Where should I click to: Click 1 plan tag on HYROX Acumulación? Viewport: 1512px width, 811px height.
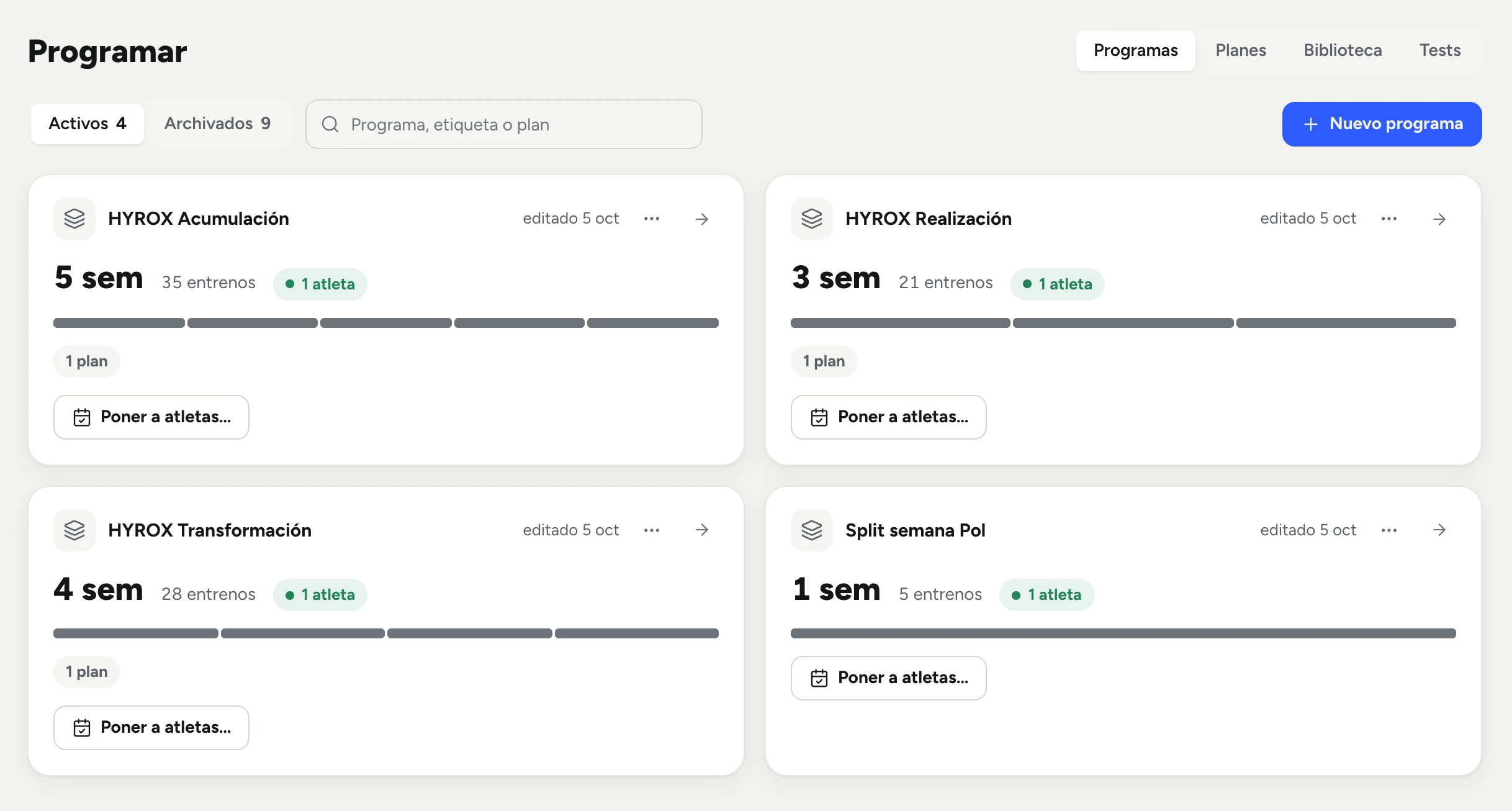click(x=87, y=361)
